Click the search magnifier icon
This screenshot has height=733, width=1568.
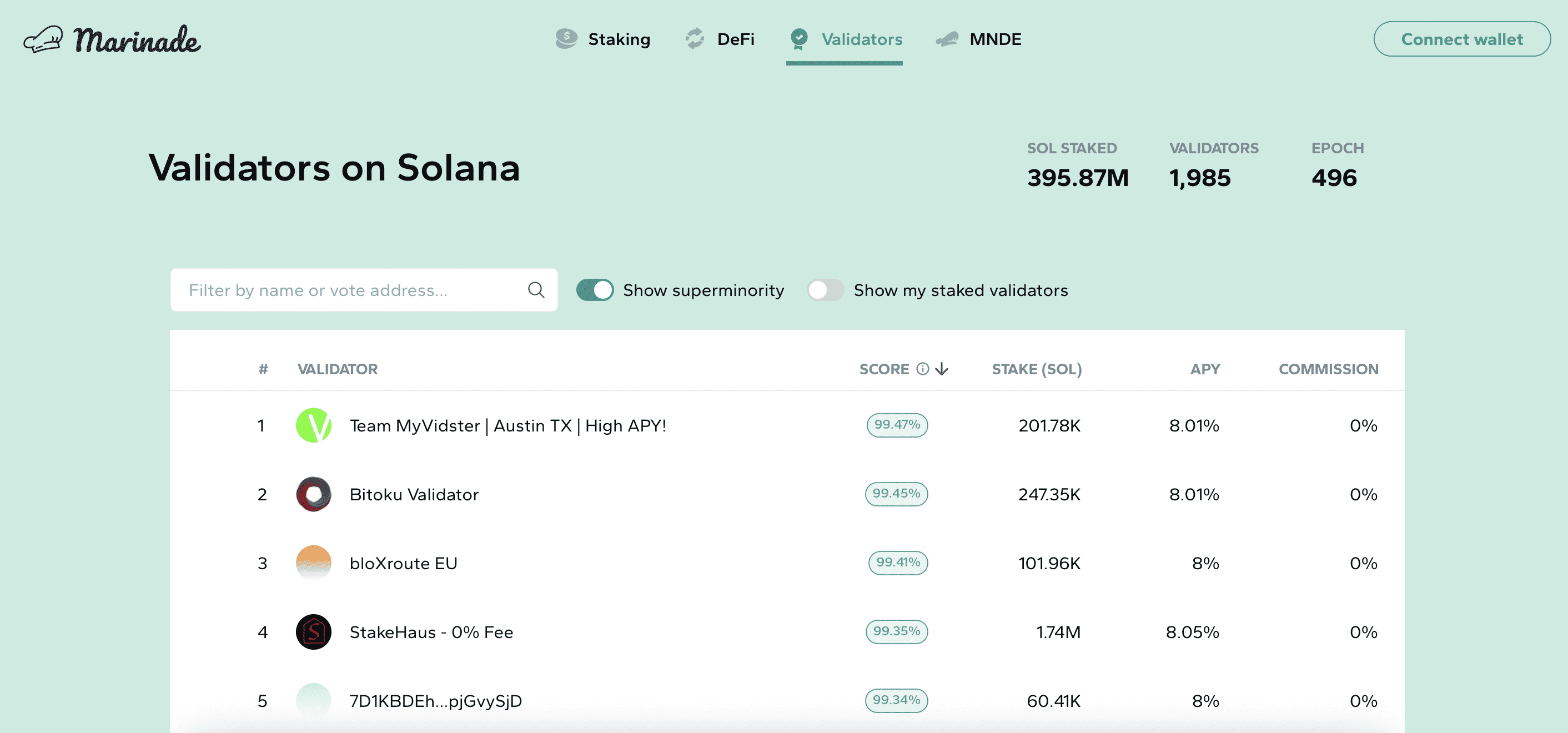536,290
